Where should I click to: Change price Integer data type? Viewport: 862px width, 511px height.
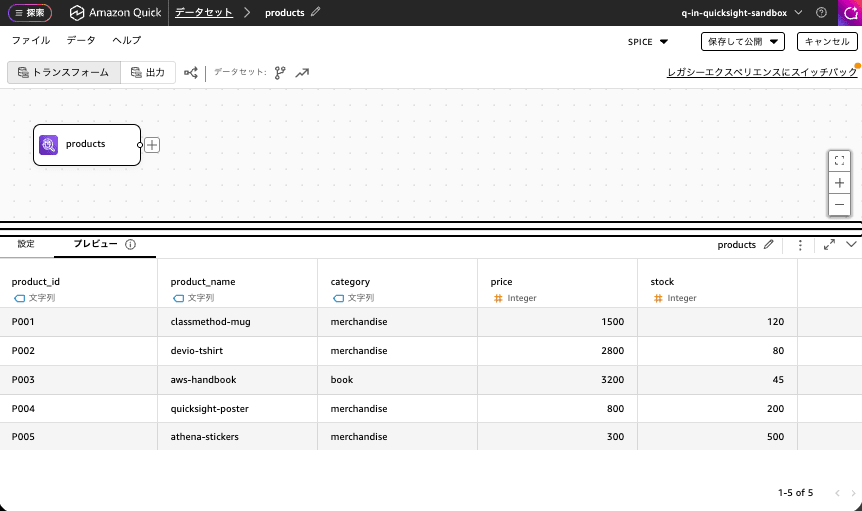click(515, 298)
